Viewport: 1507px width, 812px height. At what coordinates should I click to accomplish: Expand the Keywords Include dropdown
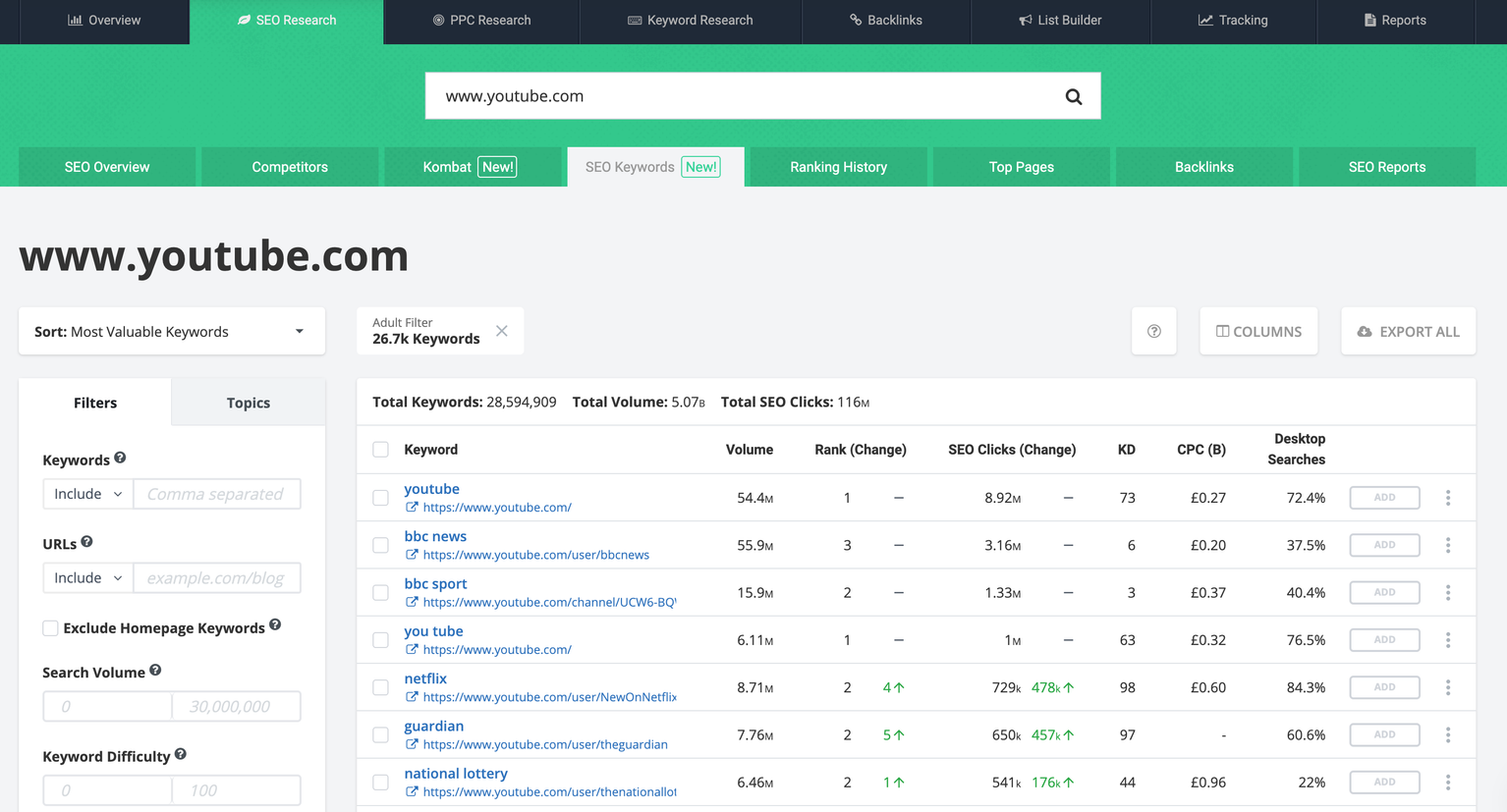(87, 494)
